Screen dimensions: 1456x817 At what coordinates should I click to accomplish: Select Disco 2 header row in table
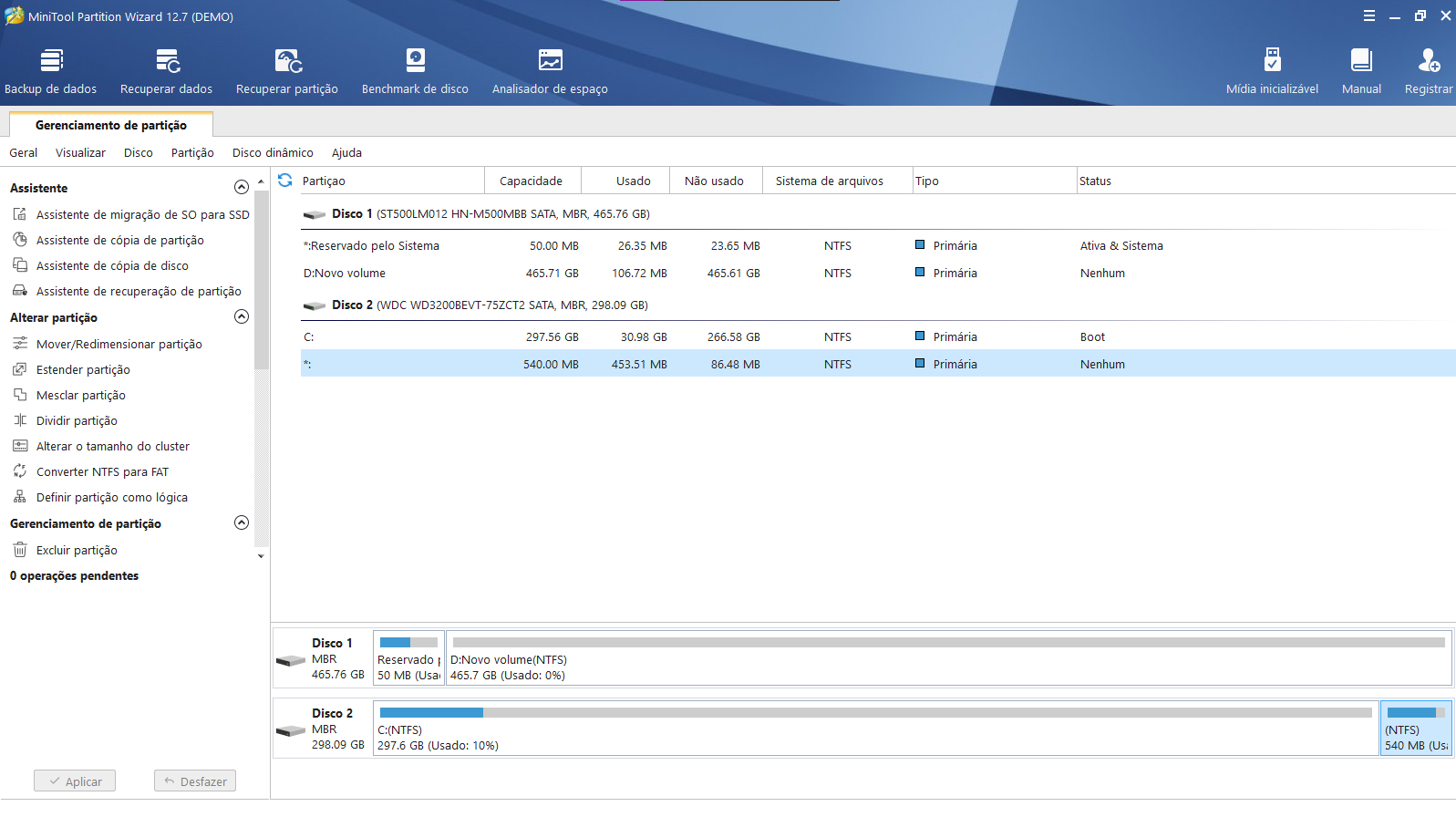(x=878, y=305)
